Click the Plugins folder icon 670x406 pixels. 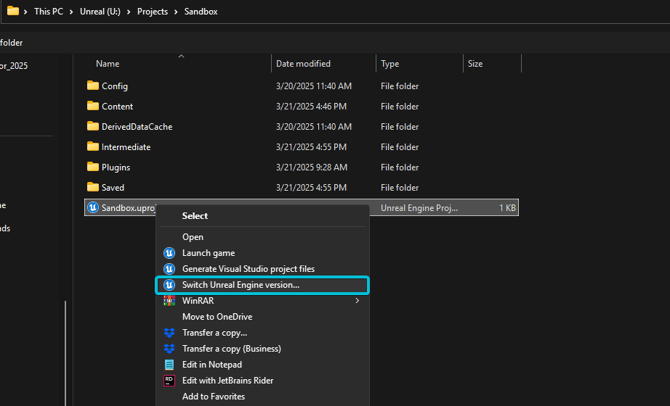click(93, 167)
